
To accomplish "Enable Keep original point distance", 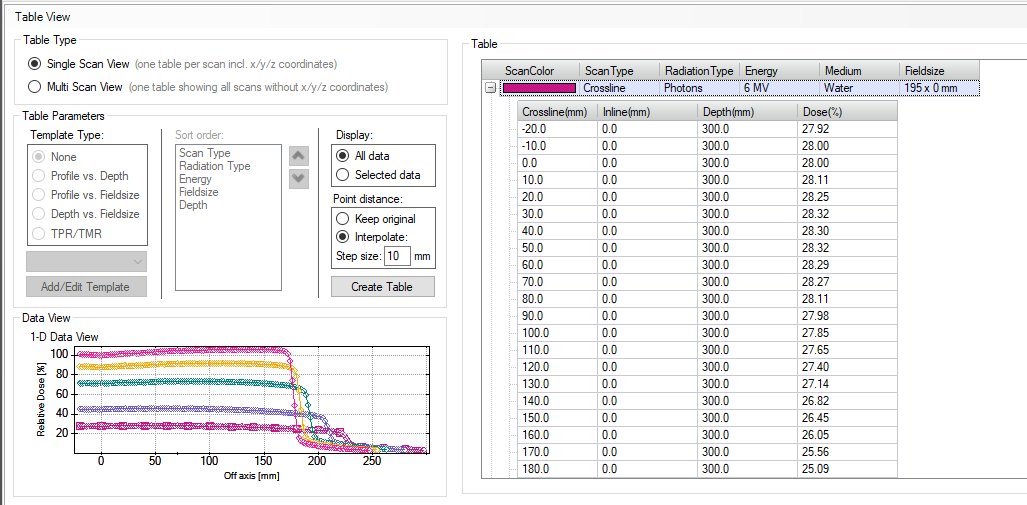I will (x=344, y=219).
